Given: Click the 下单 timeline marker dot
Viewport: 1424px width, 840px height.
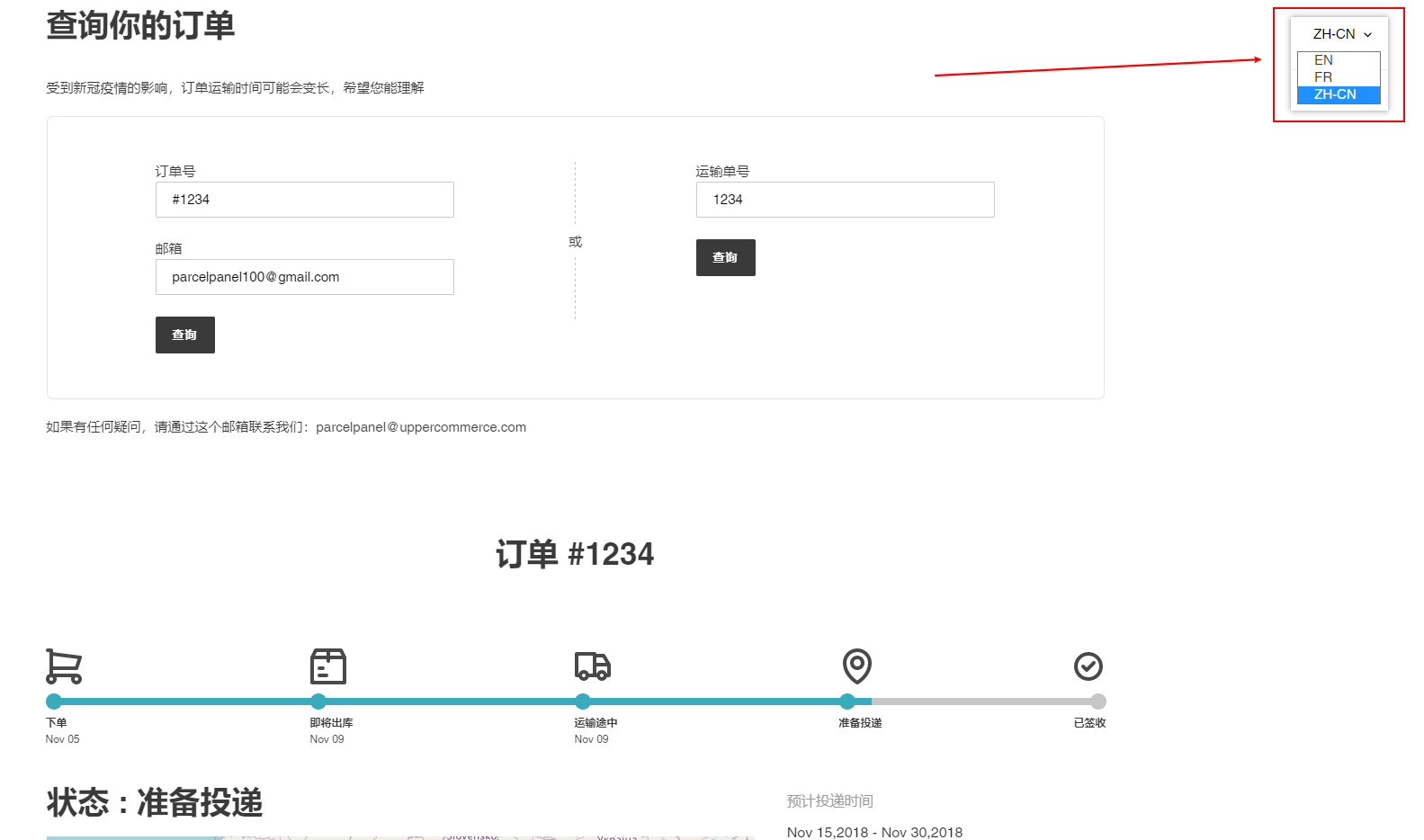Looking at the screenshot, I should [x=54, y=701].
